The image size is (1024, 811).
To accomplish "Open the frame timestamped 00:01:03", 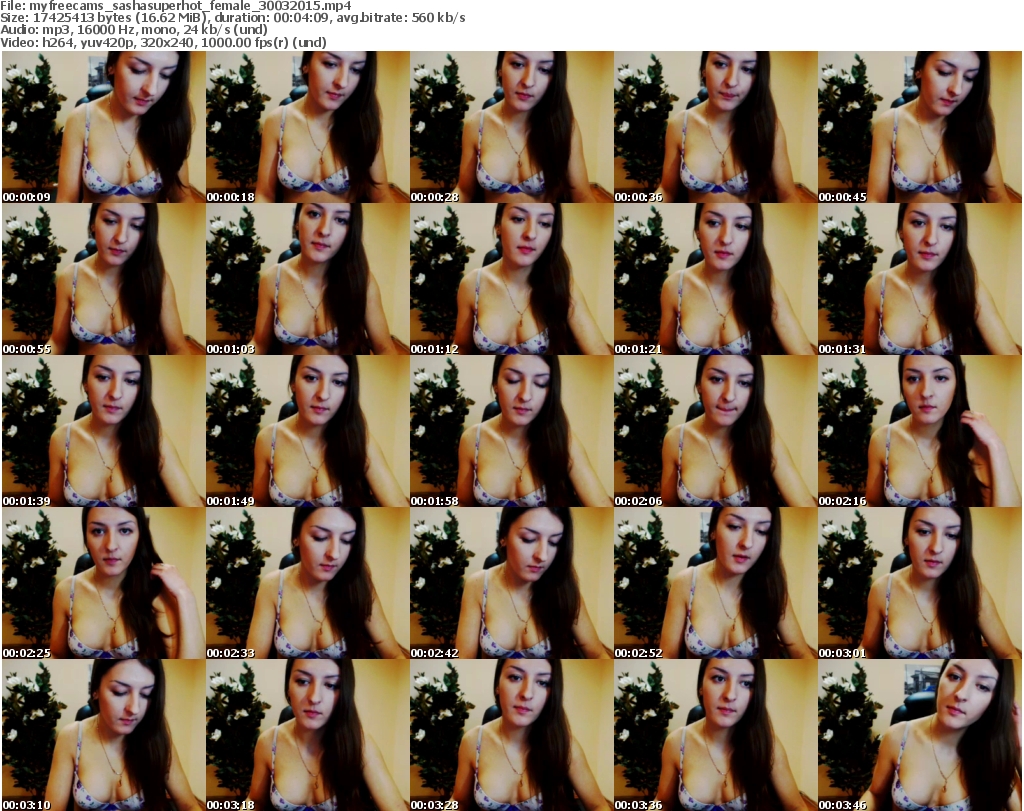I will (308, 279).
